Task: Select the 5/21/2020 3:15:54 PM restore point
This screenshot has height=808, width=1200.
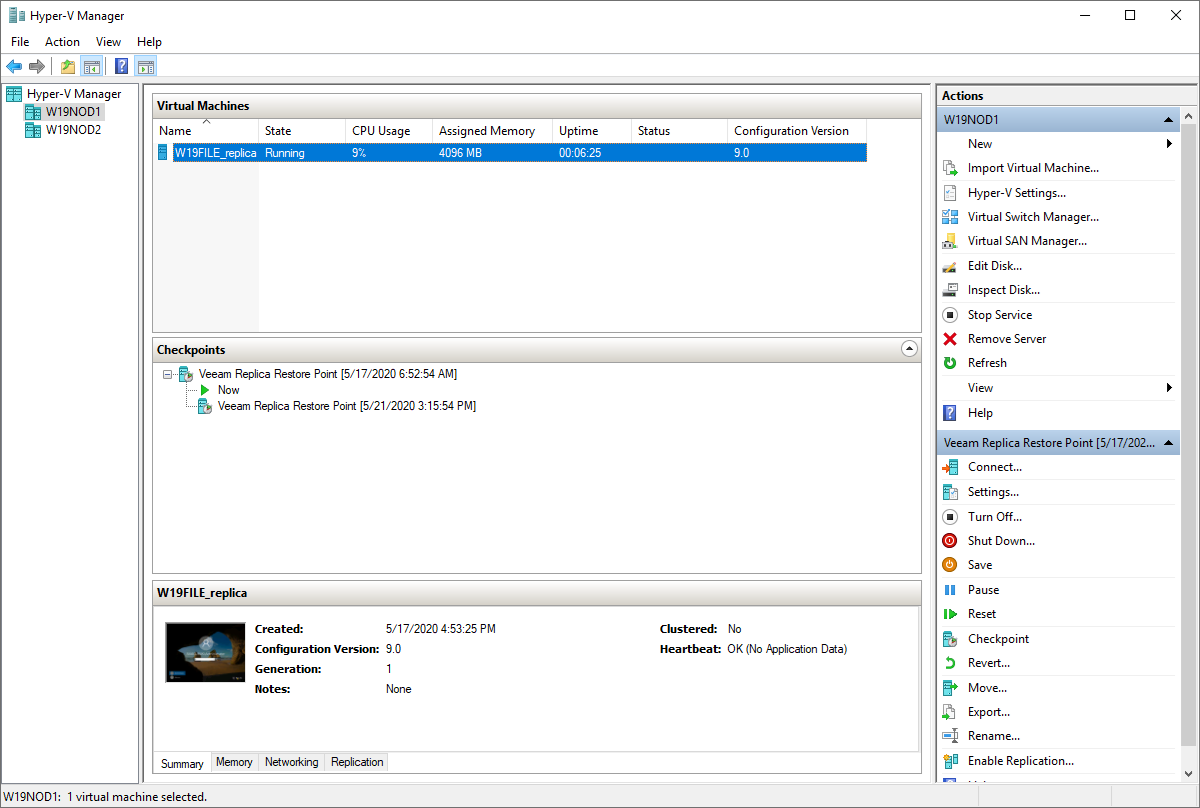Action: [347, 406]
